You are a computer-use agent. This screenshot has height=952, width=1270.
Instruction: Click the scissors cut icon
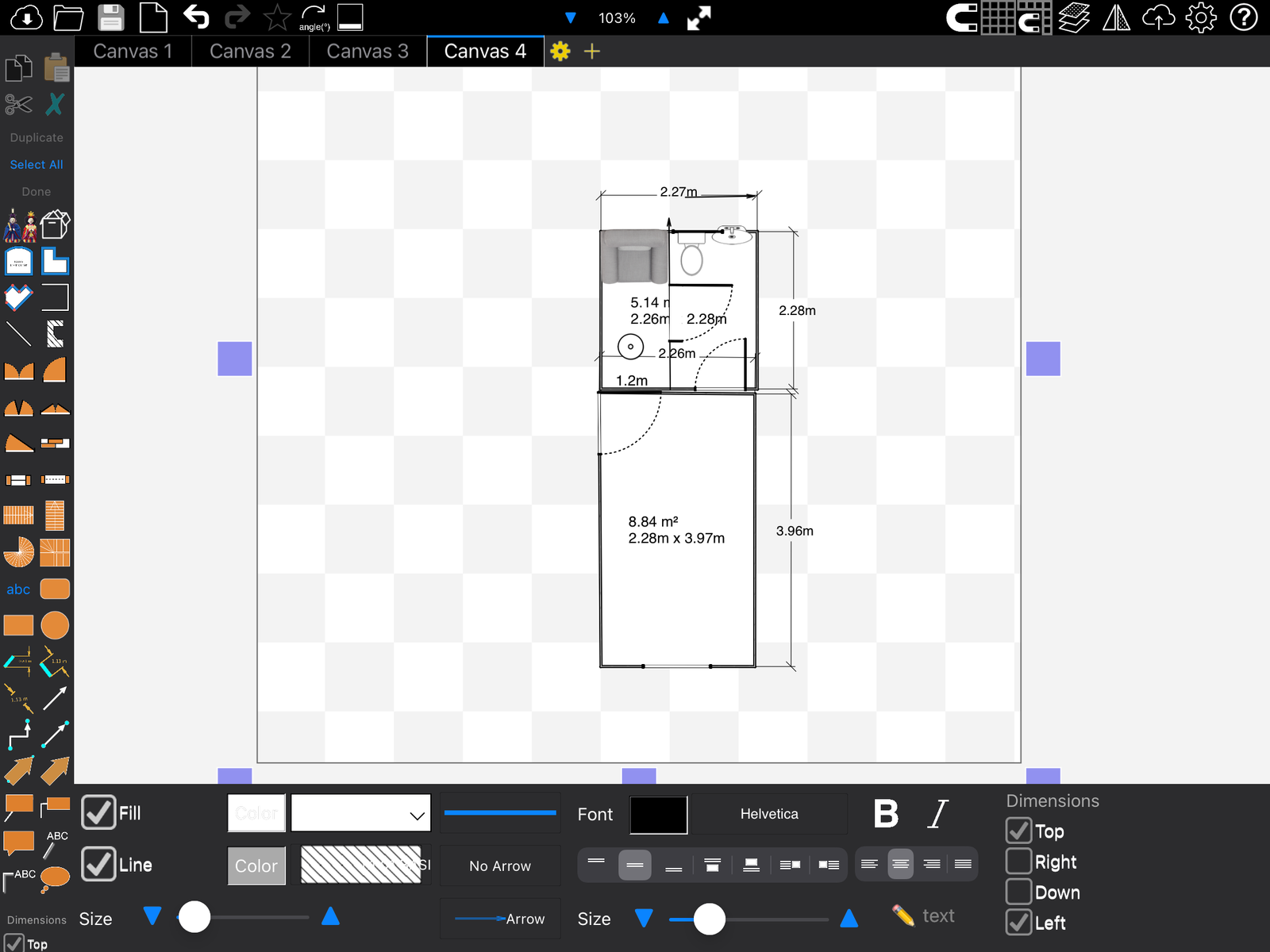[18, 104]
